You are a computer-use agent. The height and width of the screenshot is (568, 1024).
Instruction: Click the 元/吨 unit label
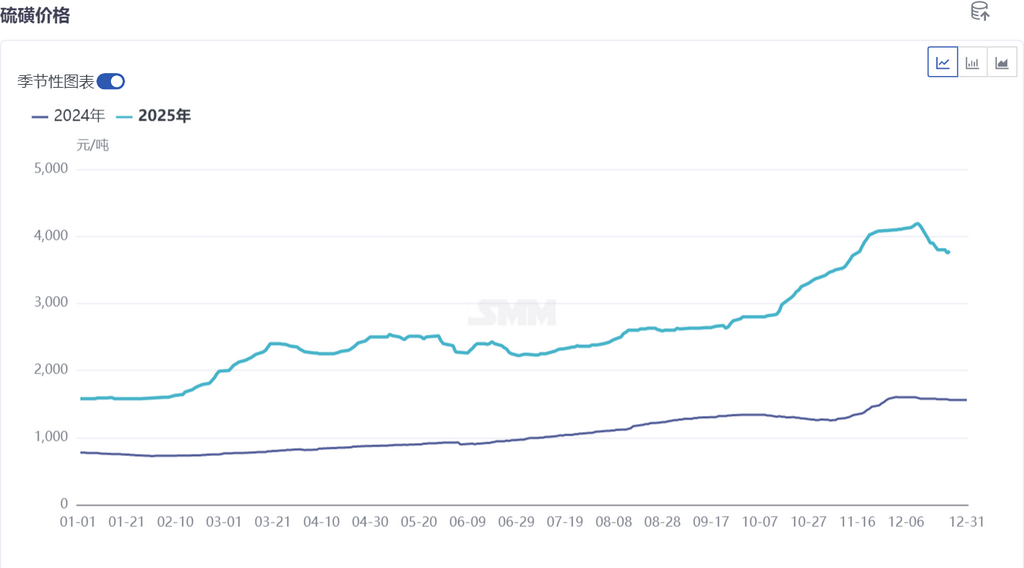(93, 145)
